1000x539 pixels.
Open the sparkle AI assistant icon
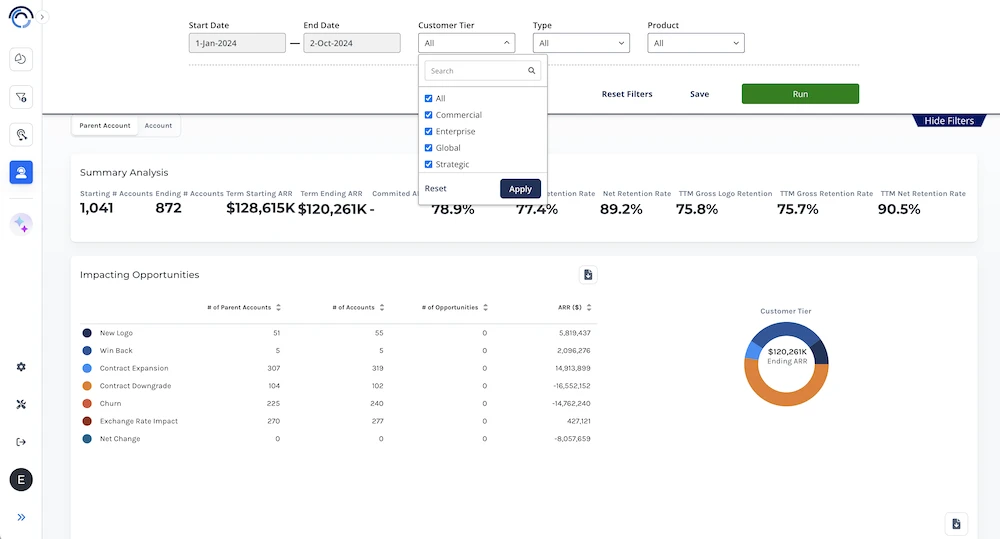click(21, 225)
